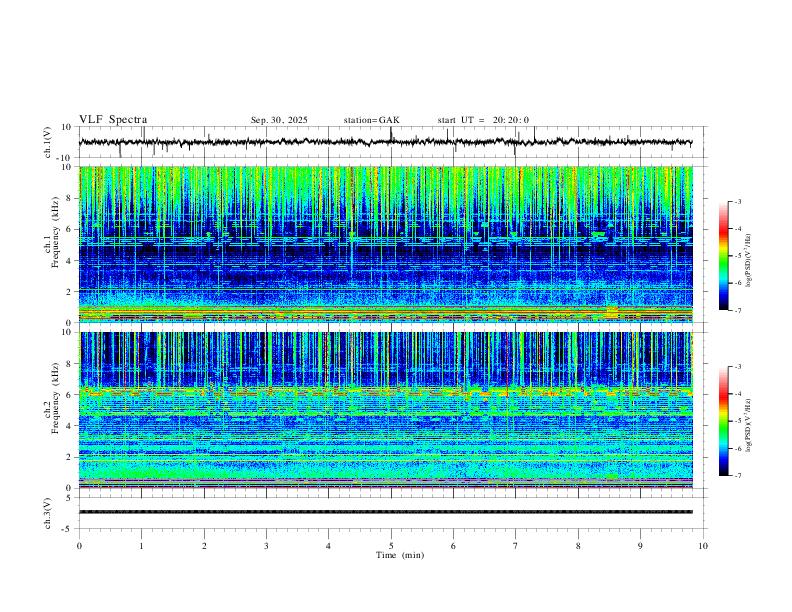This screenshot has width=792, height=612.
Task: Select the "start UT = 20:20:0" text
Action: (483, 120)
